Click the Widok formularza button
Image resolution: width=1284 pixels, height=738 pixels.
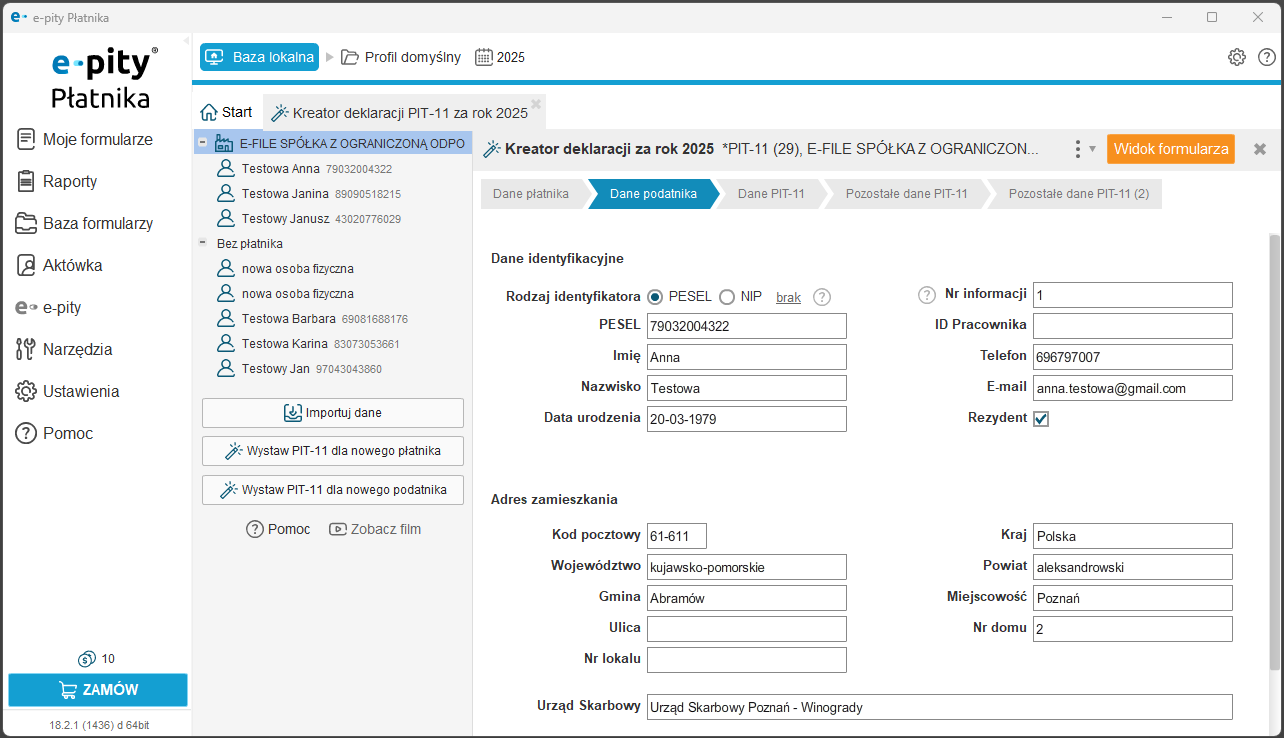point(1170,149)
